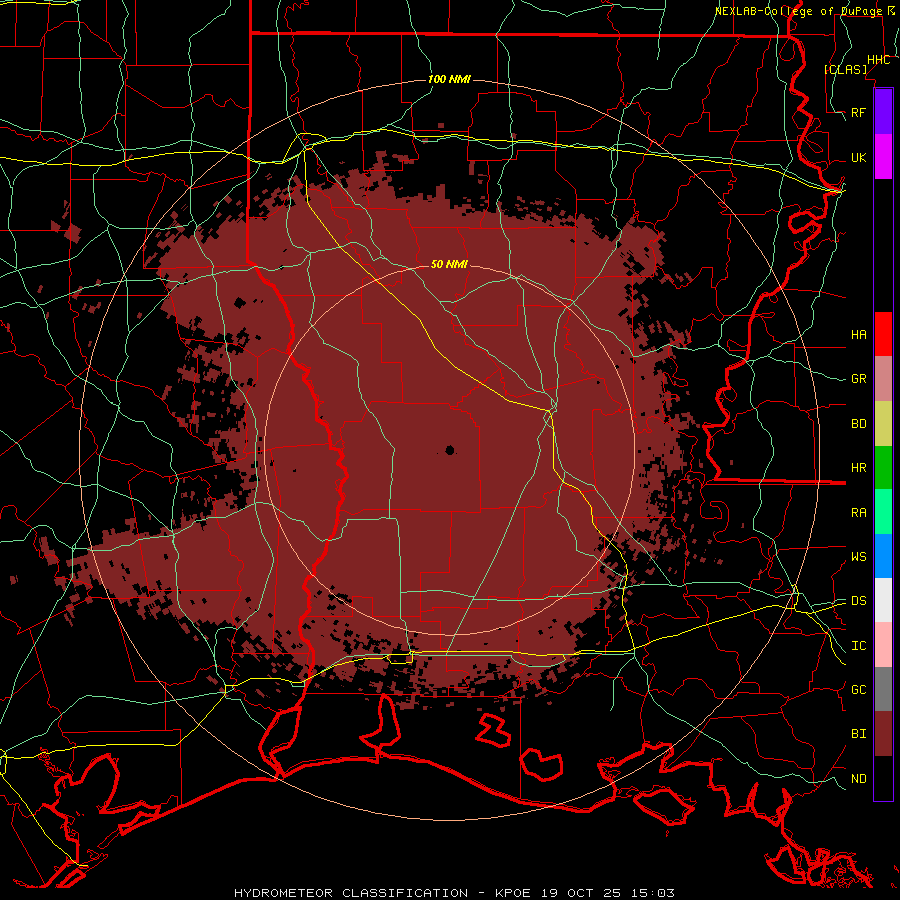
Task: Click the bright green RA swatch
Action: tap(883, 512)
